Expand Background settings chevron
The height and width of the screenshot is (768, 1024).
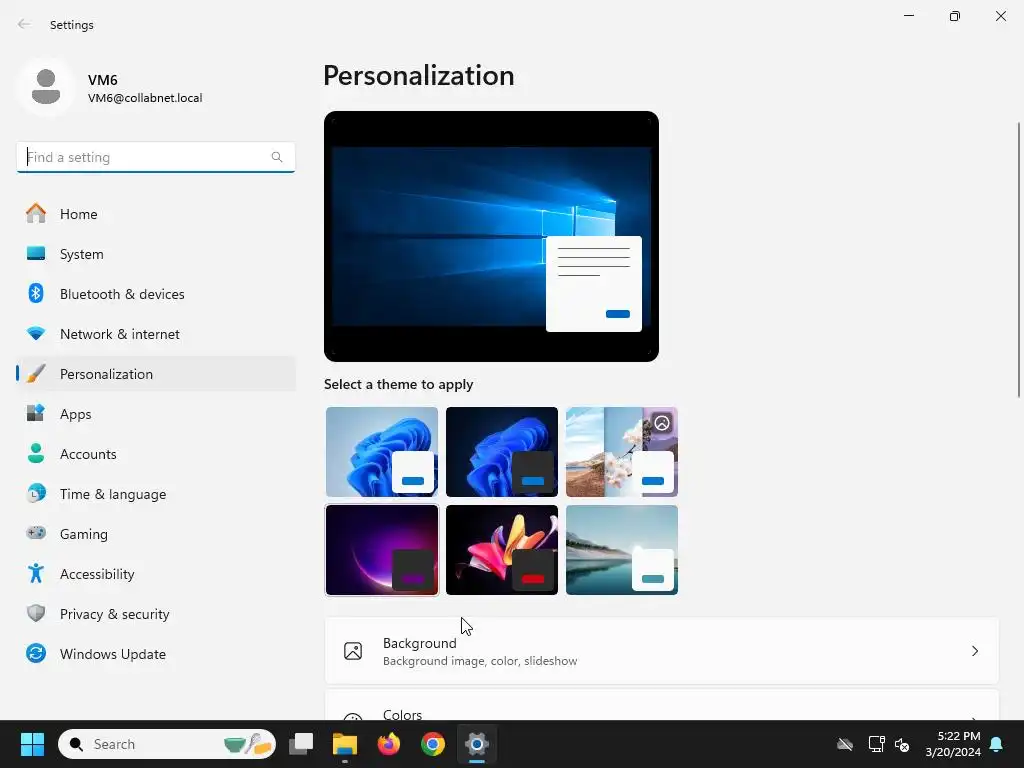coord(974,650)
